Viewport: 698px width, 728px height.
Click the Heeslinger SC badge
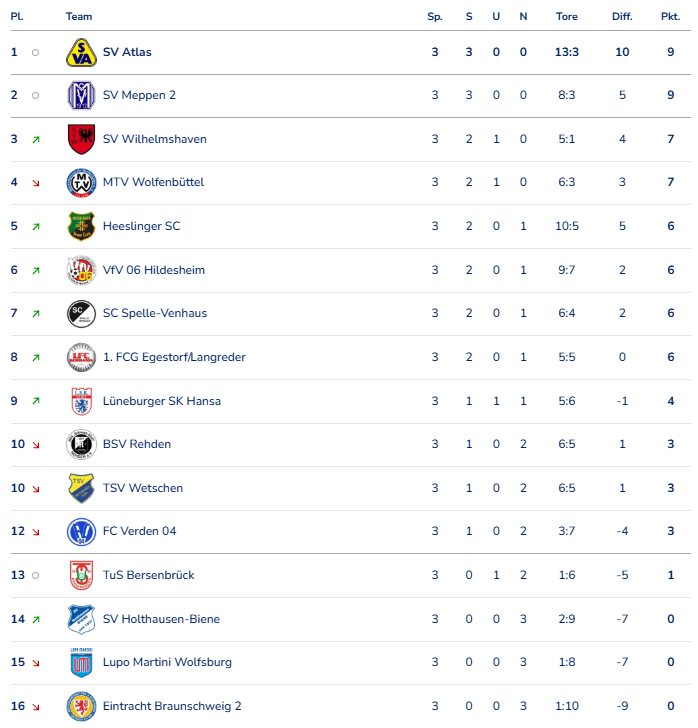(x=81, y=226)
